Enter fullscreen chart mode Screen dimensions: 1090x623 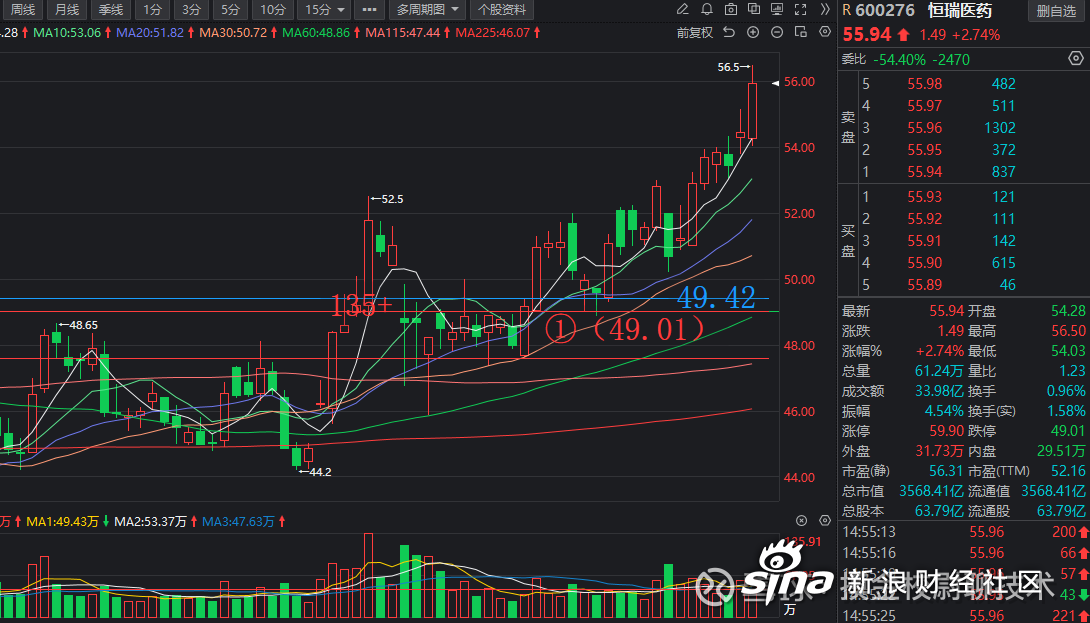coord(801,10)
